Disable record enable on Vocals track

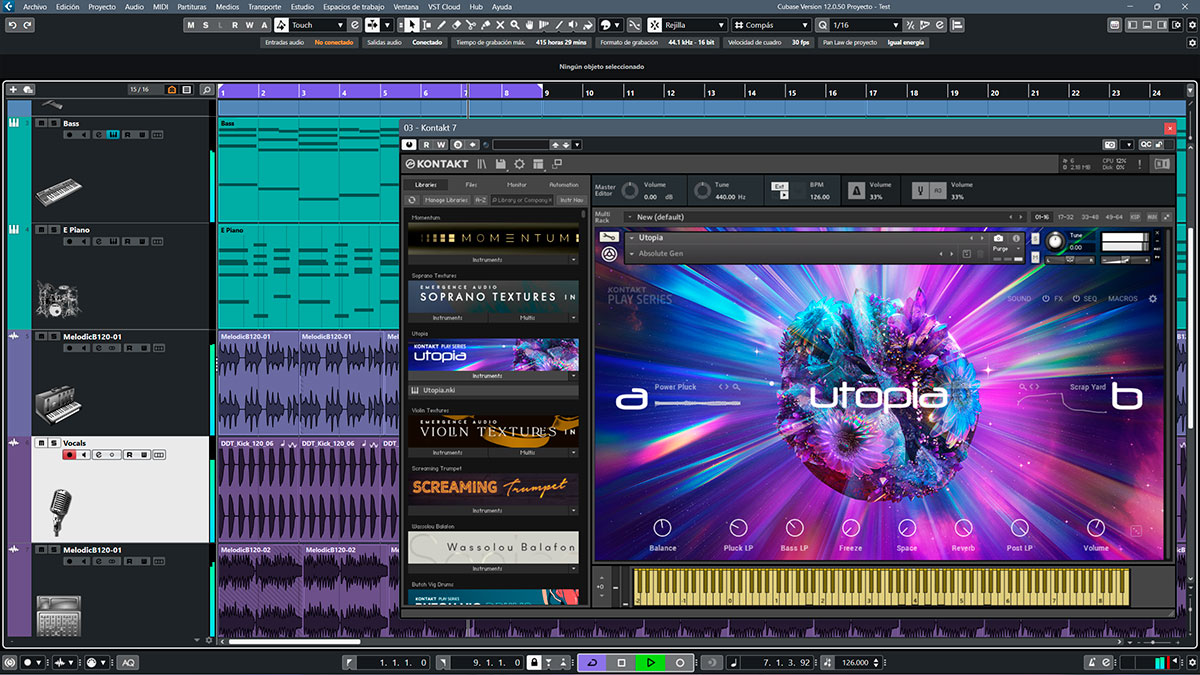coord(69,455)
